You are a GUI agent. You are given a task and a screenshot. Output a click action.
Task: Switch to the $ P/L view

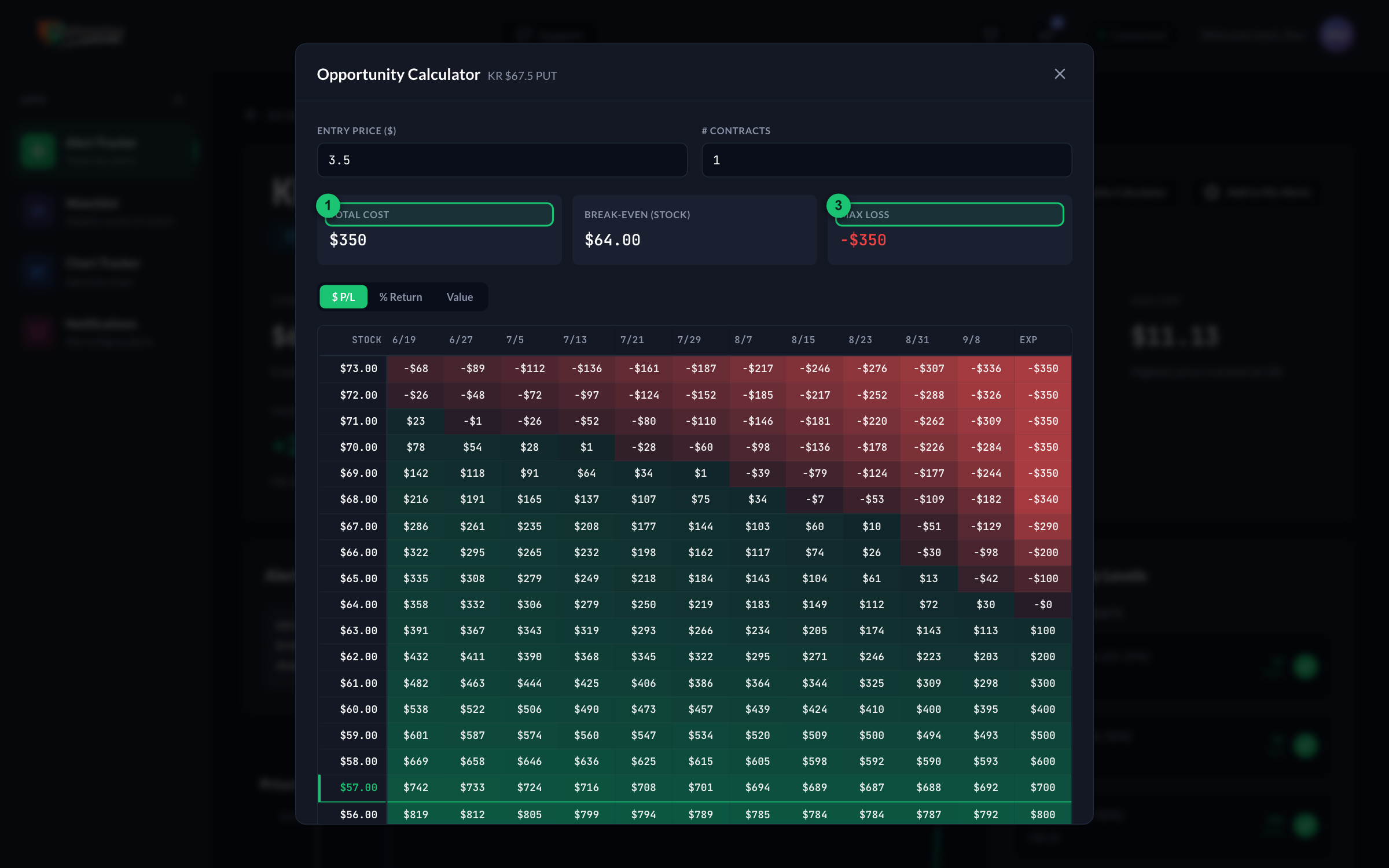point(343,297)
